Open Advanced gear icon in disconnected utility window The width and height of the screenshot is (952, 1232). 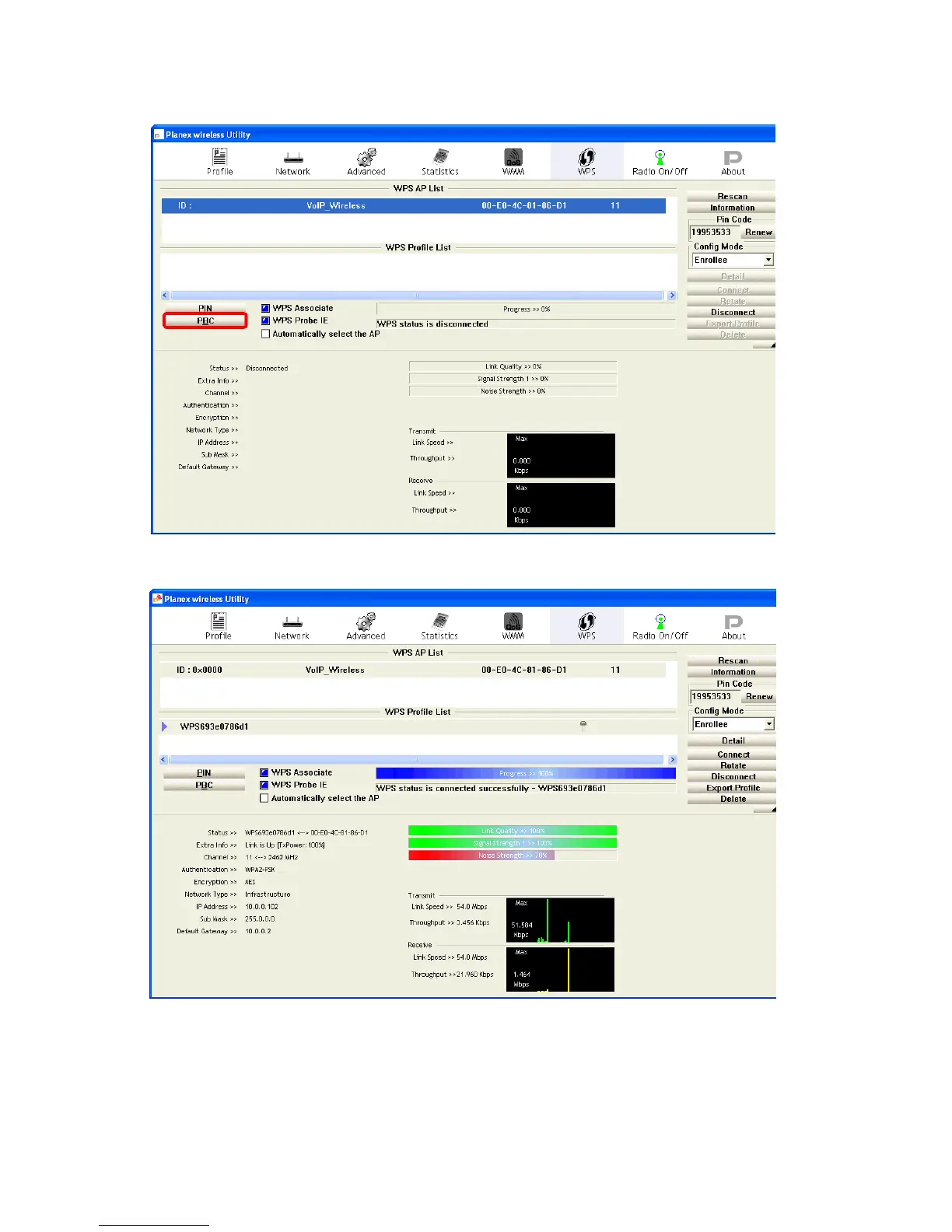click(366, 162)
